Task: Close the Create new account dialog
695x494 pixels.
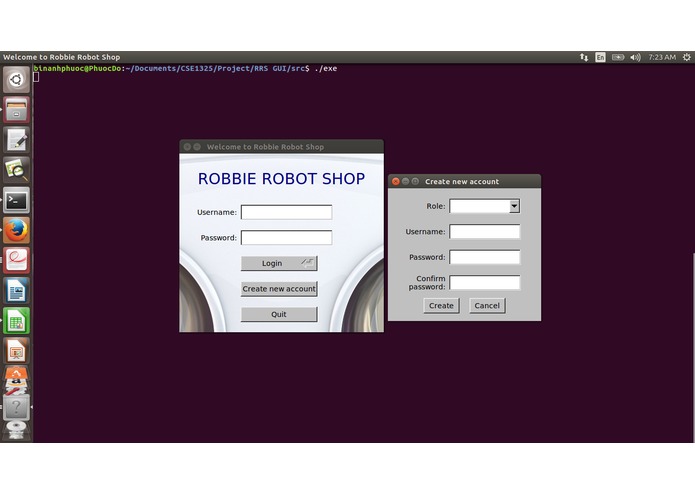Action: pyautogui.click(x=396, y=181)
